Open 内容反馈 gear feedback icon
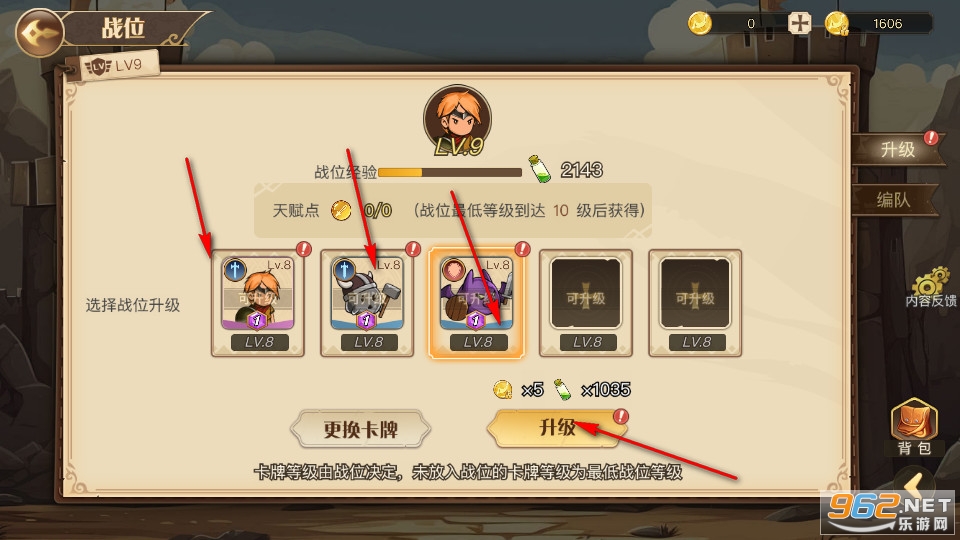The width and height of the screenshot is (960, 540). [x=931, y=287]
